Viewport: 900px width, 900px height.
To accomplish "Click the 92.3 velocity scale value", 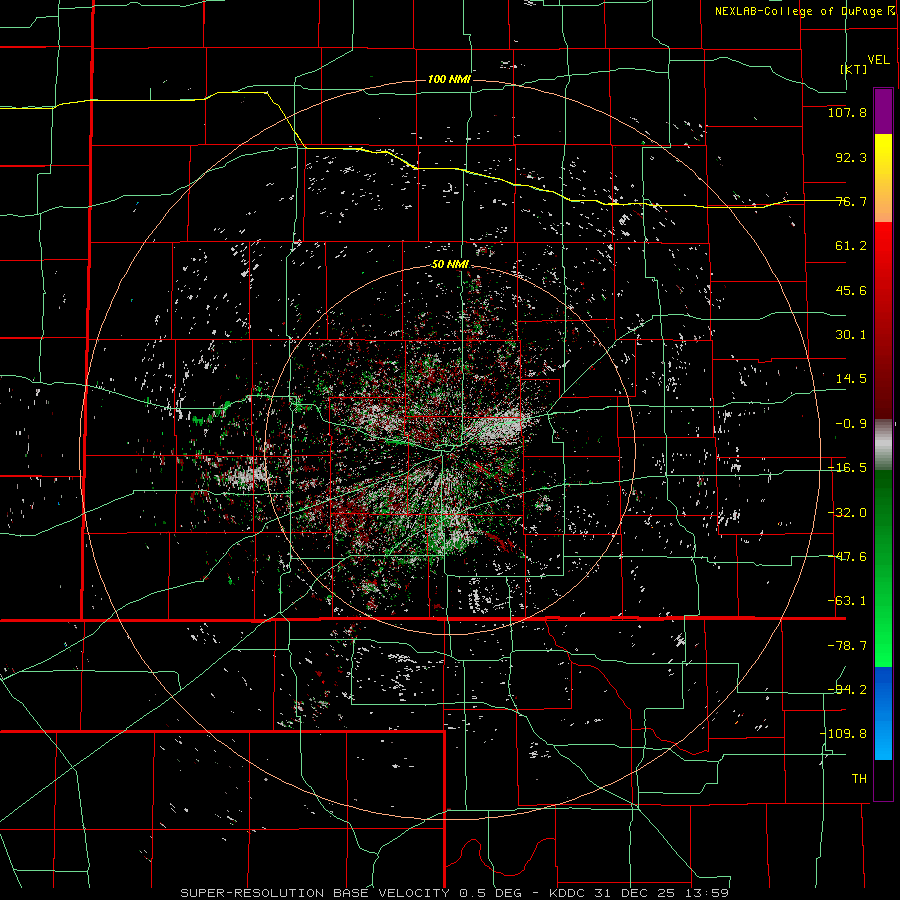I will (x=851, y=157).
